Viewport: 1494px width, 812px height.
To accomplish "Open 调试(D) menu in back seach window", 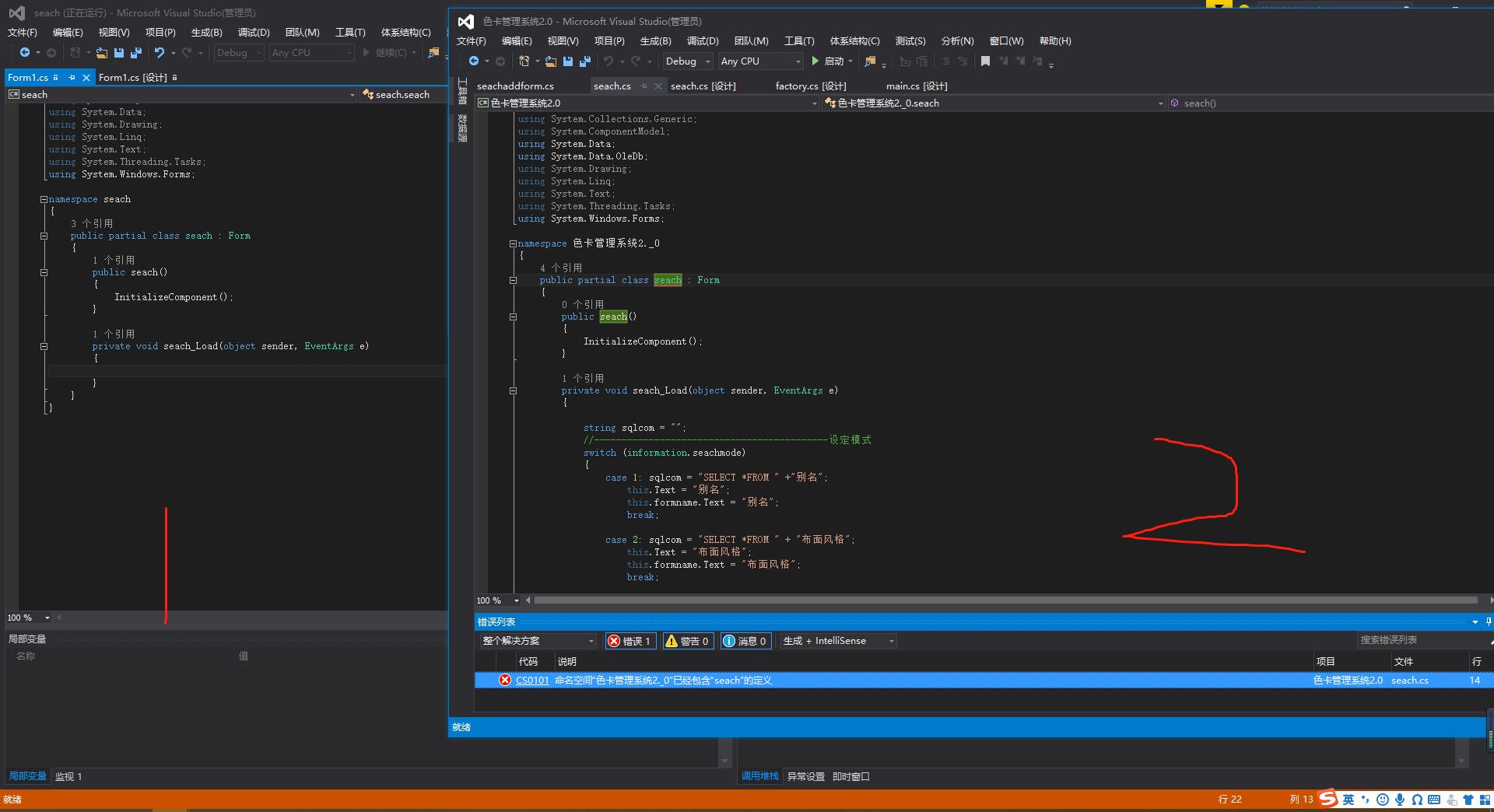I will [x=254, y=32].
